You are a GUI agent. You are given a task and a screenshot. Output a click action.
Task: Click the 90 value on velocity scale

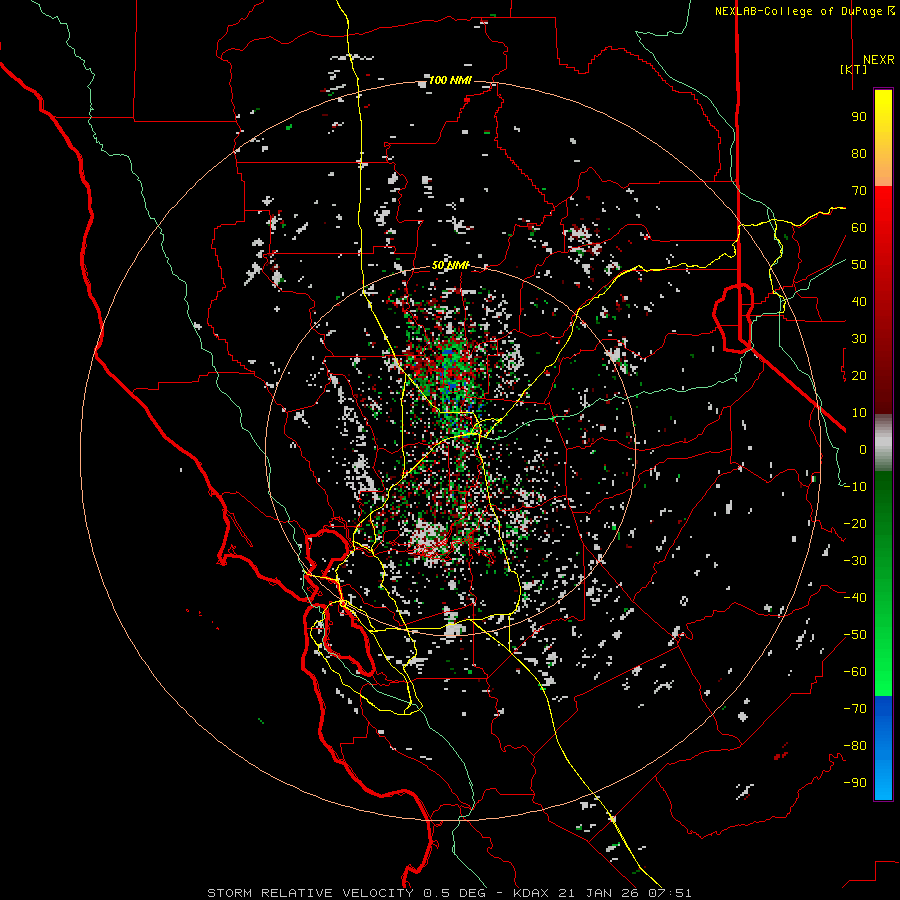(x=859, y=117)
